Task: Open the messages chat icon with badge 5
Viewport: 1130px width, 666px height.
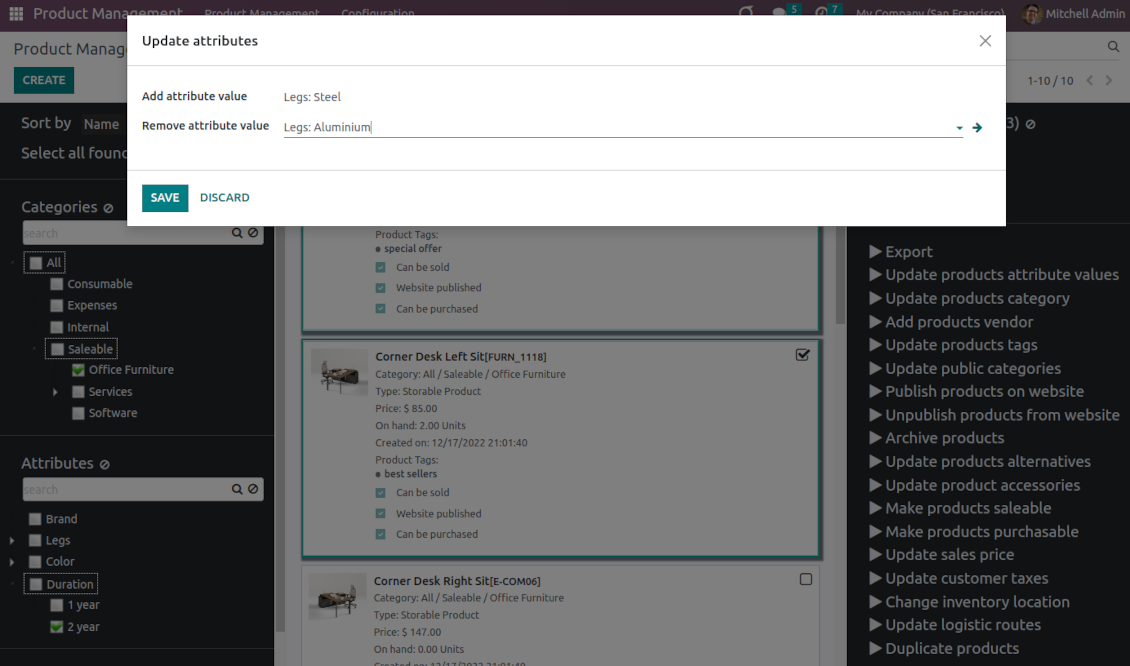Action: 779,12
